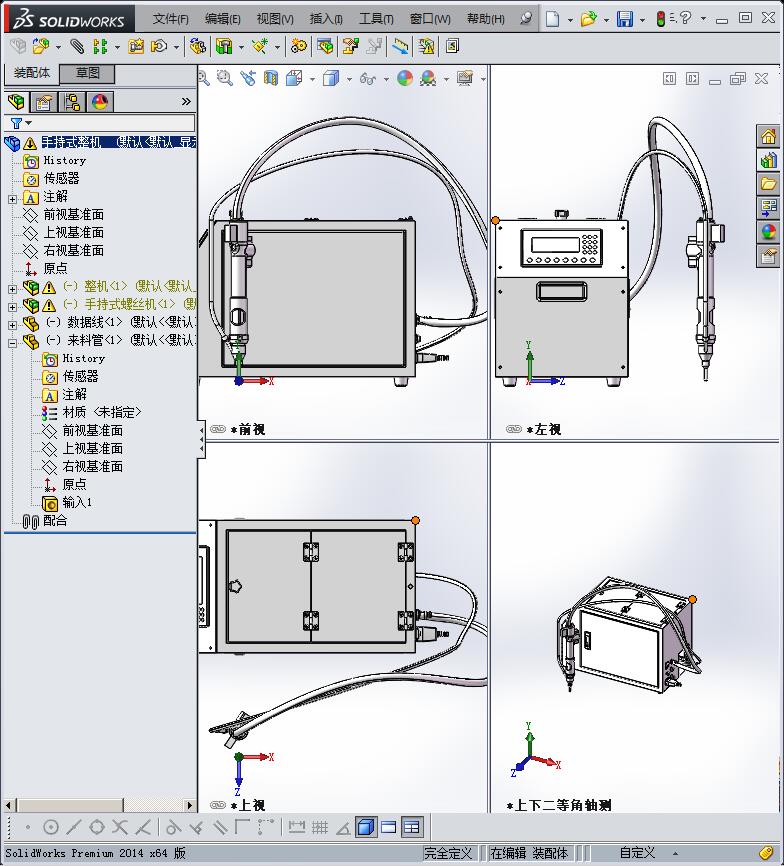Screen dimensions: 784x866
Task: Toggle the angle snap icon in bottom toolbar
Action: click(343, 827)
